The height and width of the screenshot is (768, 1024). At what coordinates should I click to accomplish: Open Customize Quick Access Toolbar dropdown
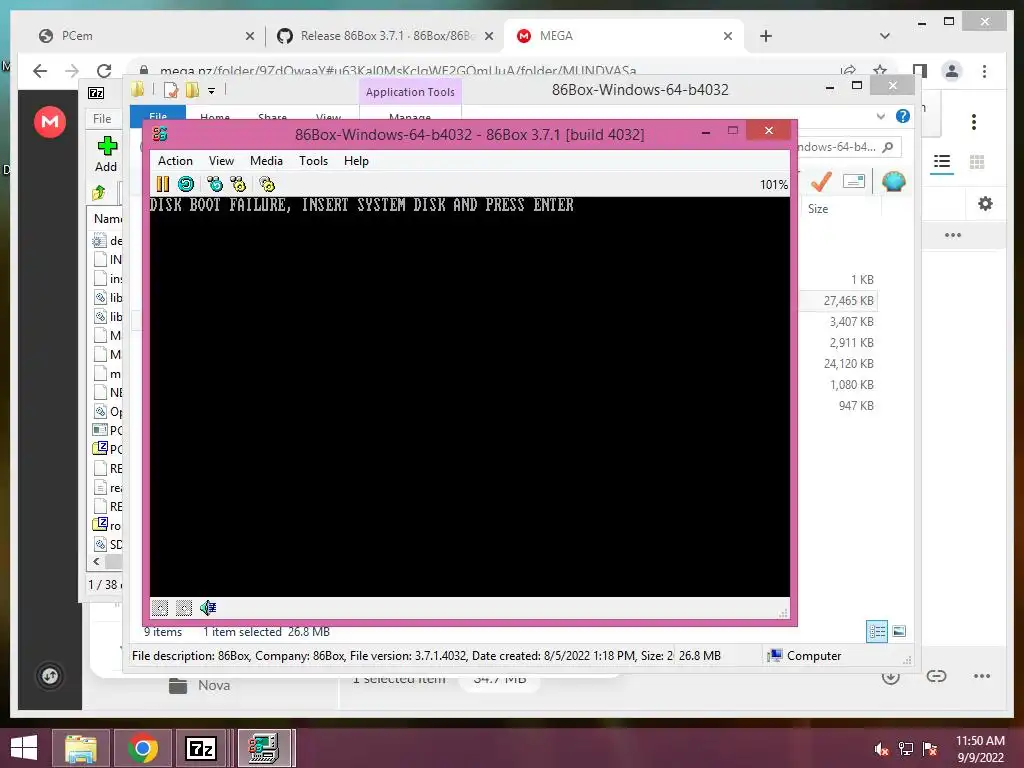(212, 91)
